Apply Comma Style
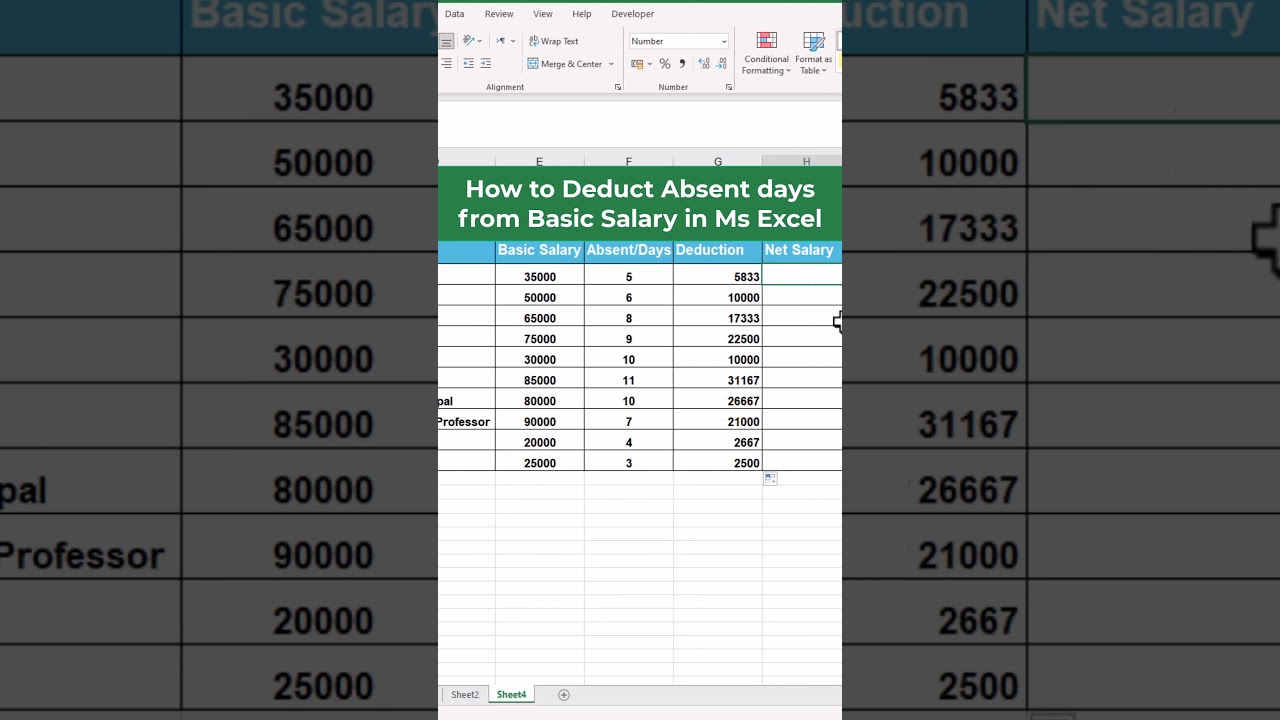 pyautogui.click(x=682, y=64)
